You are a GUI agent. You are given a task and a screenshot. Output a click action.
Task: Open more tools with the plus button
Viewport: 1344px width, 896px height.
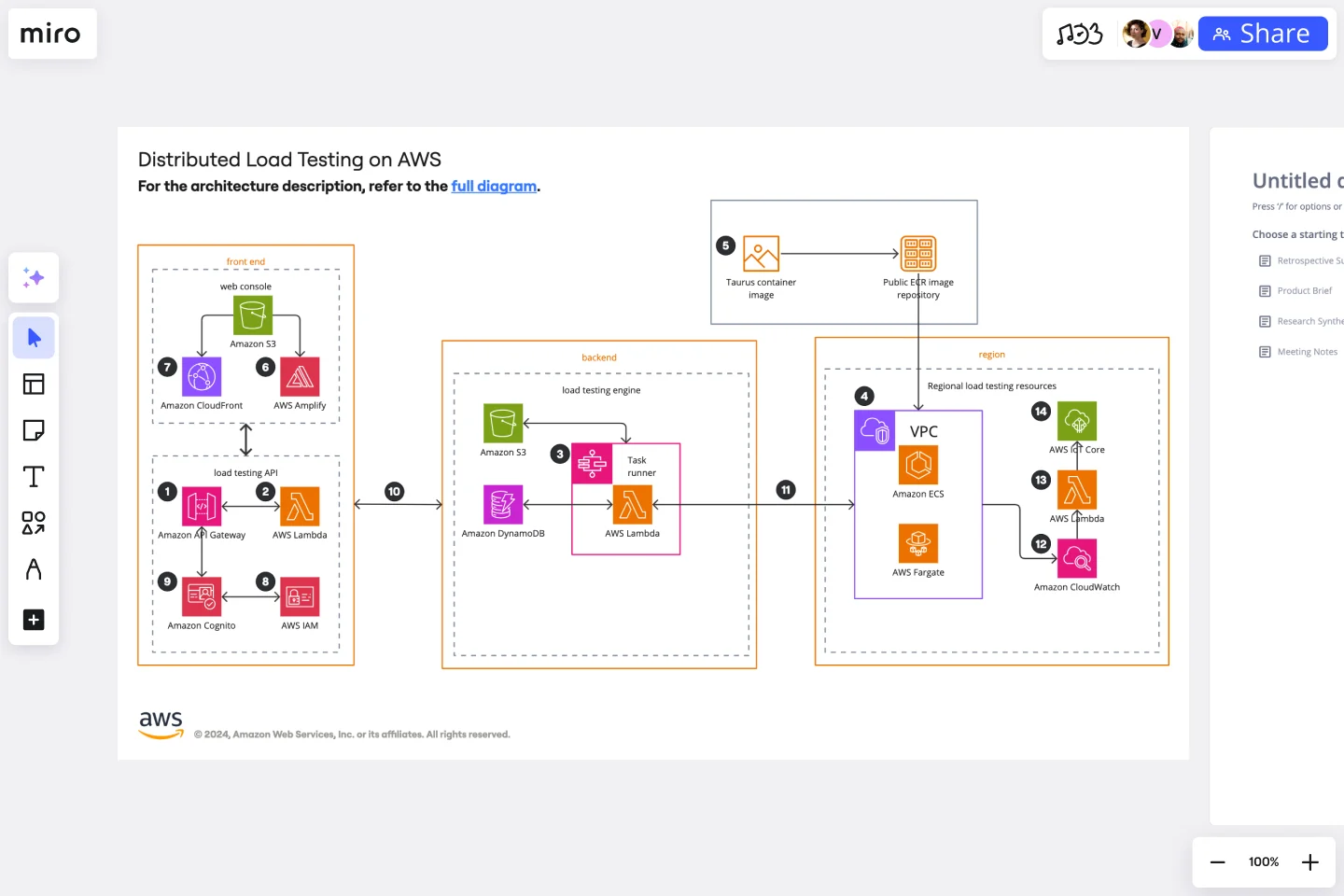34,620
